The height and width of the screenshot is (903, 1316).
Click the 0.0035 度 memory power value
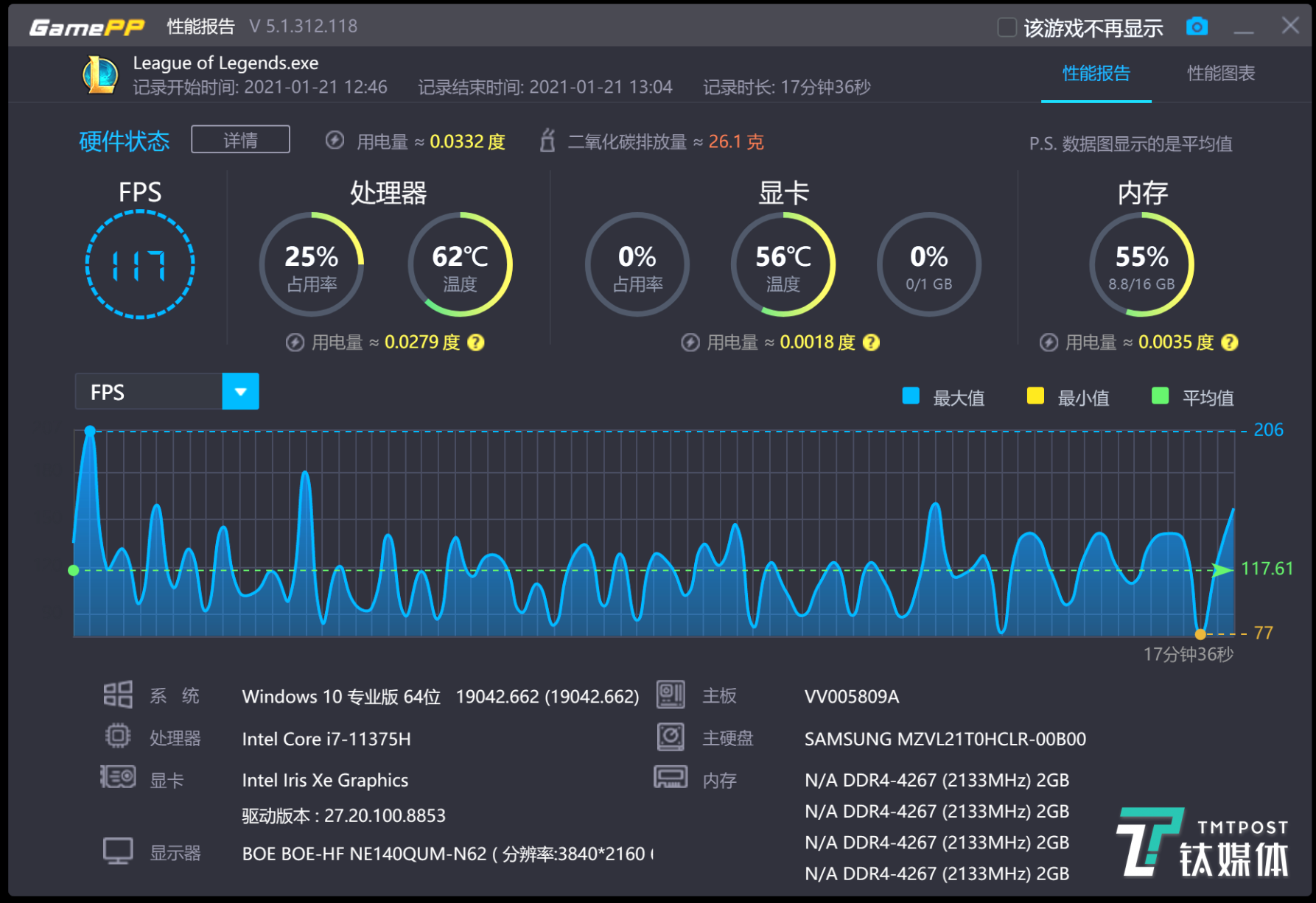(1176, 342)
